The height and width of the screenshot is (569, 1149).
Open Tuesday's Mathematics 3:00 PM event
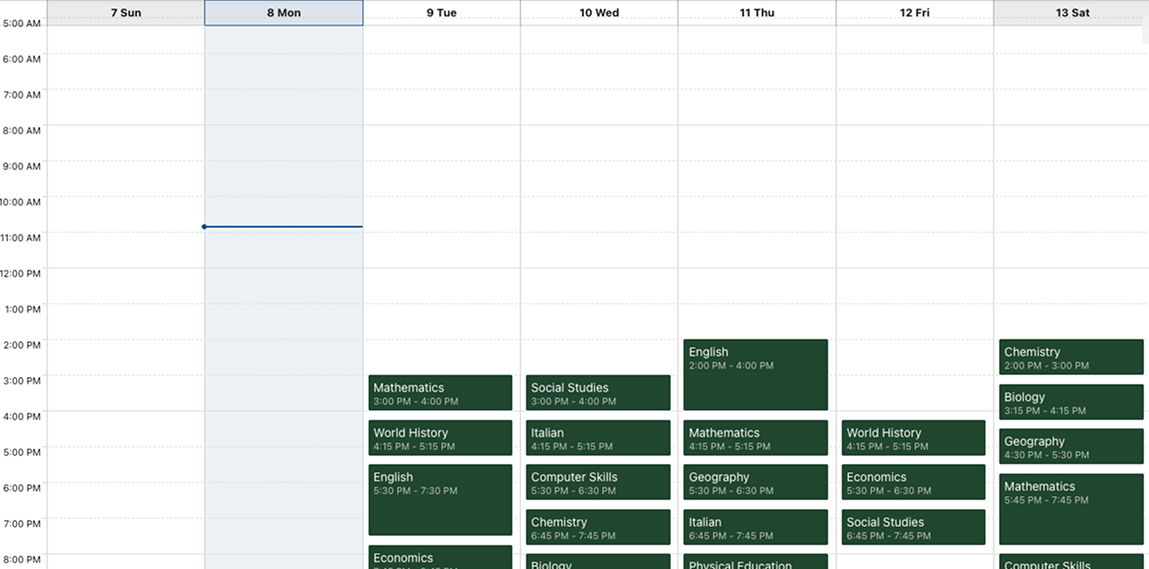(440, 393)
